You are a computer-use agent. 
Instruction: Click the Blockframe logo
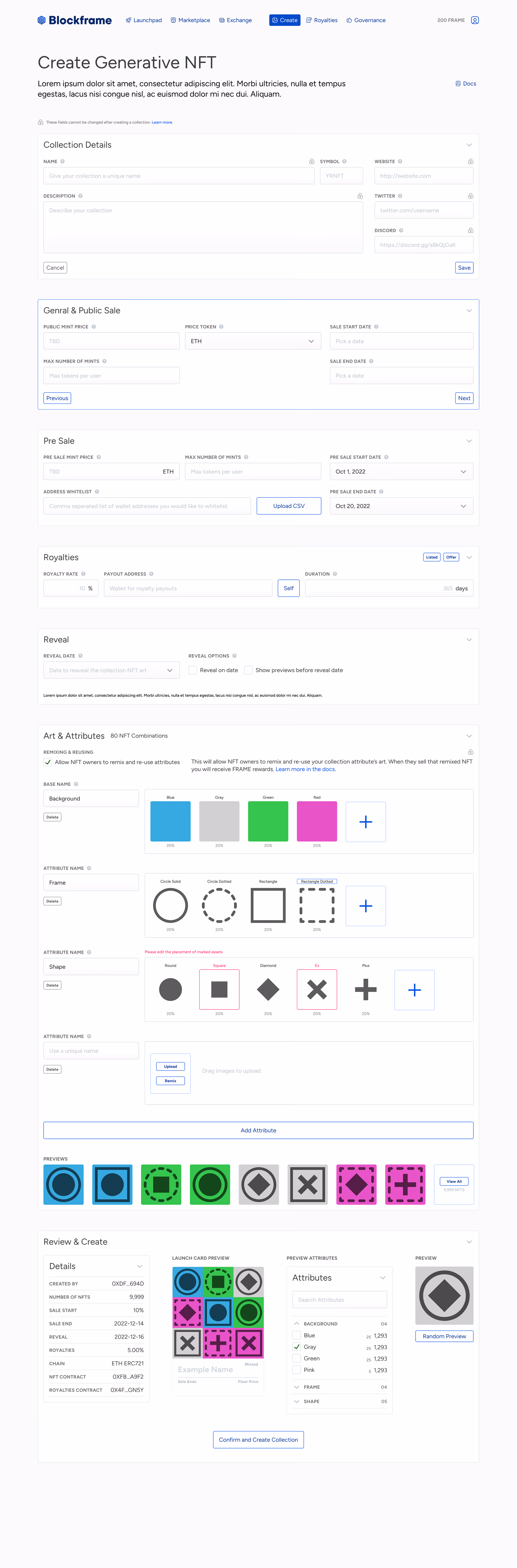[74, 20]
